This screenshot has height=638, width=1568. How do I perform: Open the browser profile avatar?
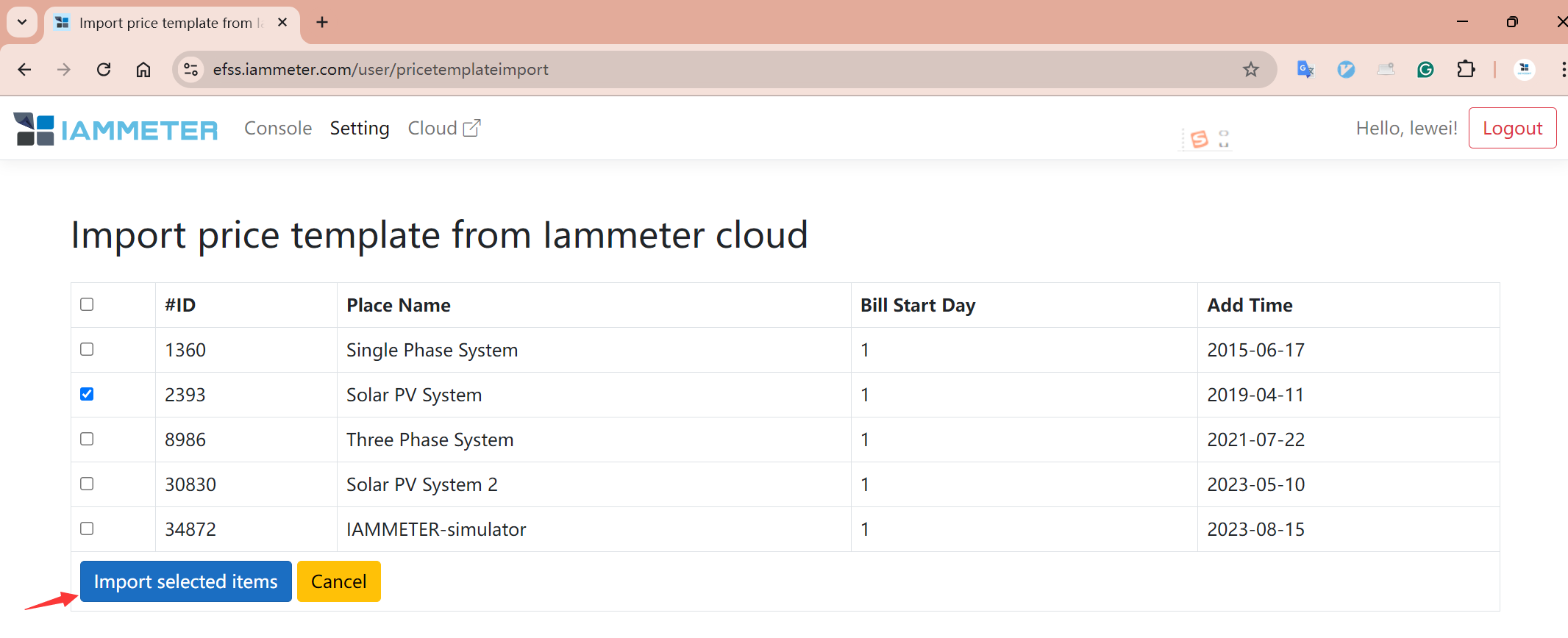click(1525, 69)
